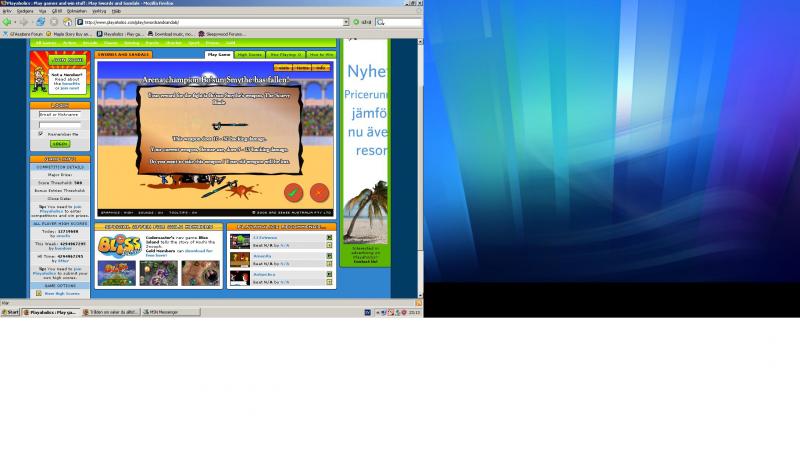Switch to the High Scores tab

coord(249,55)
